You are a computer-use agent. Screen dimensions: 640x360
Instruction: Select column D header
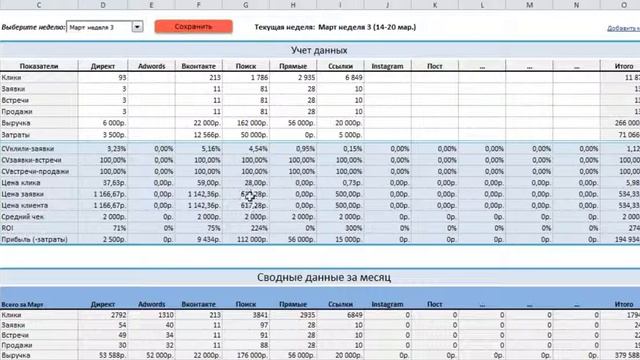[x=103, y=5]
